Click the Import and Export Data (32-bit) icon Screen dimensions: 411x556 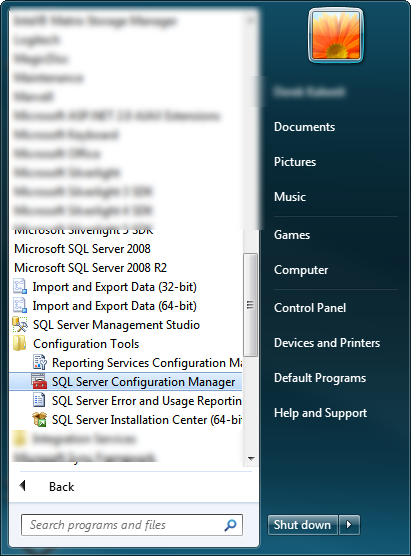(20, 287)
